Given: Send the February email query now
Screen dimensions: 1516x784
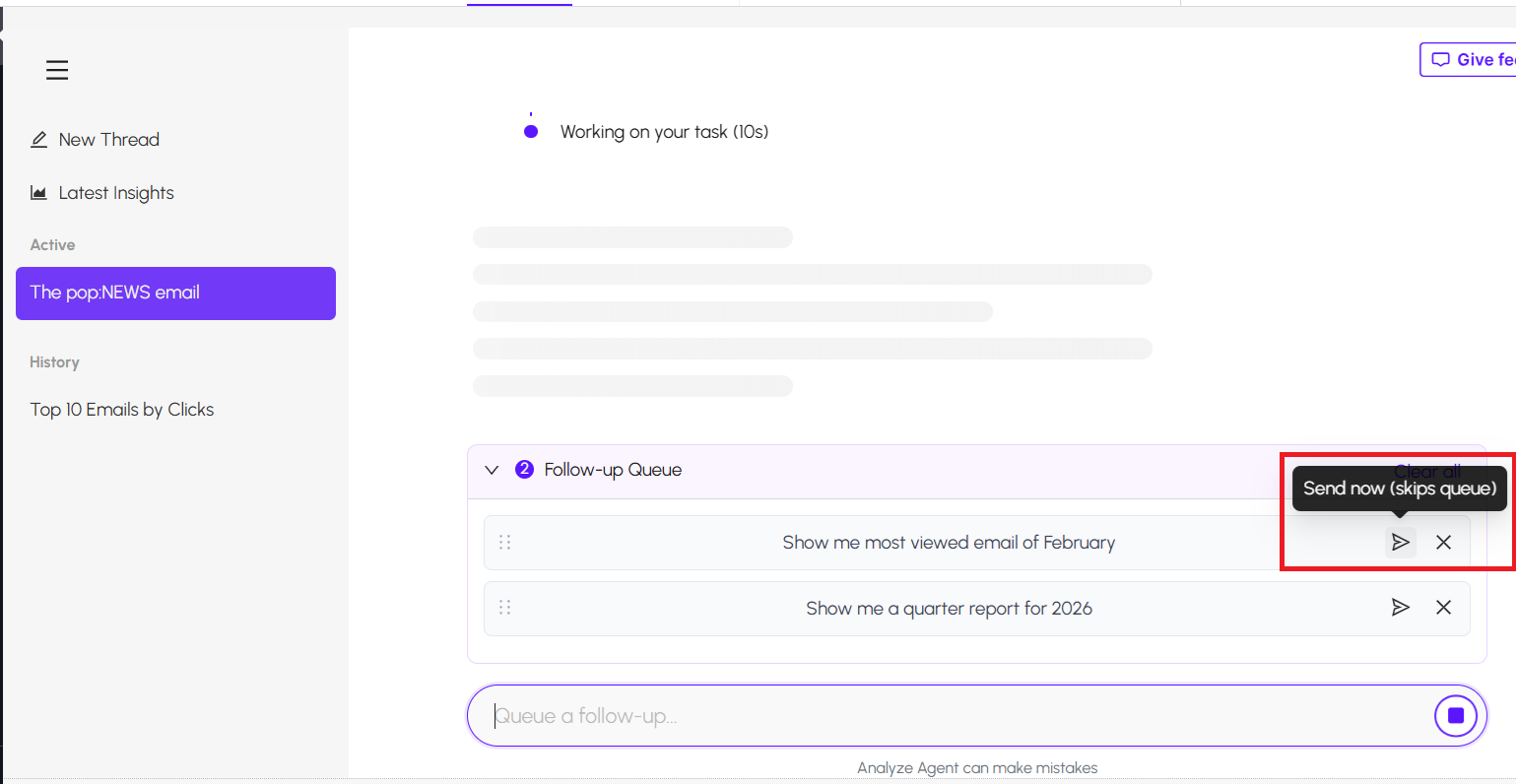Looking at the screenshot, I should point(1400,543).
